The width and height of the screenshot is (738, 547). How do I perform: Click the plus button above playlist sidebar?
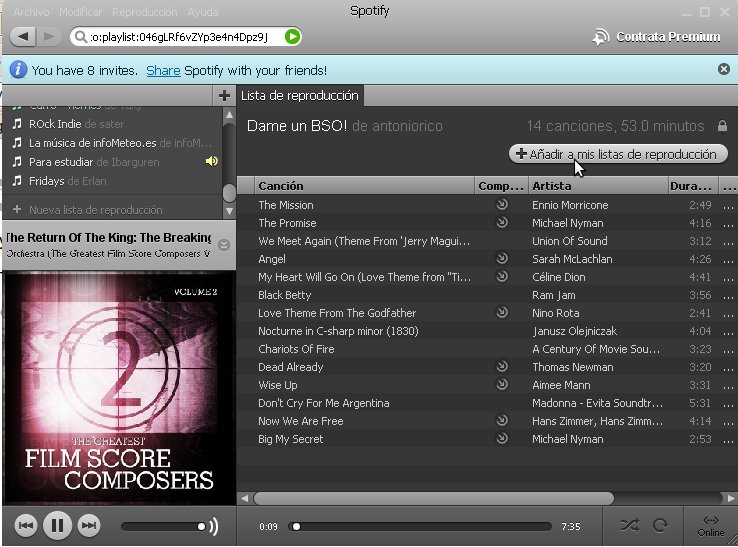(224, 96)
